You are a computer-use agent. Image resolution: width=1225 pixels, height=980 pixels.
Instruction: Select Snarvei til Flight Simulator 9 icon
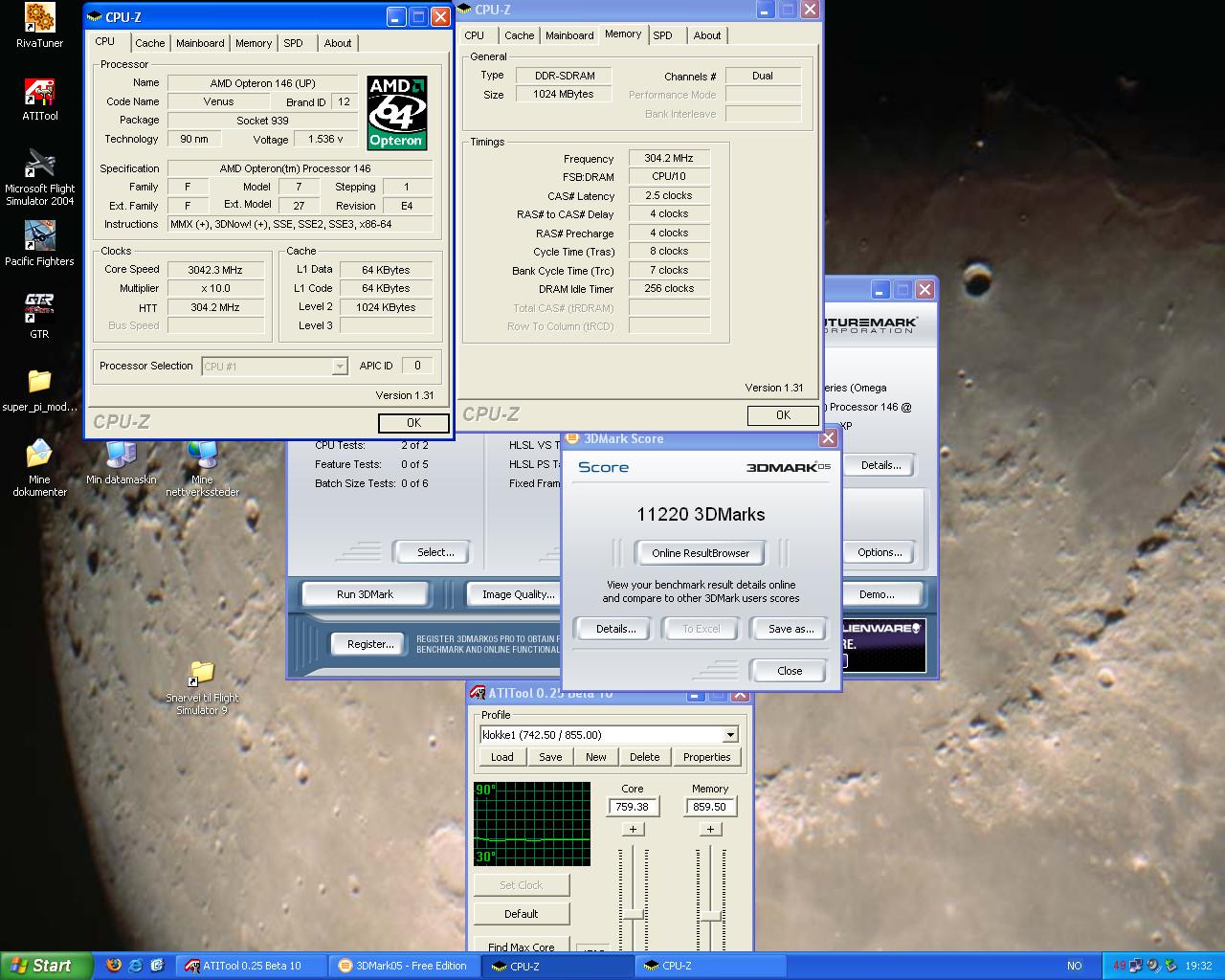tap(202, 688)
